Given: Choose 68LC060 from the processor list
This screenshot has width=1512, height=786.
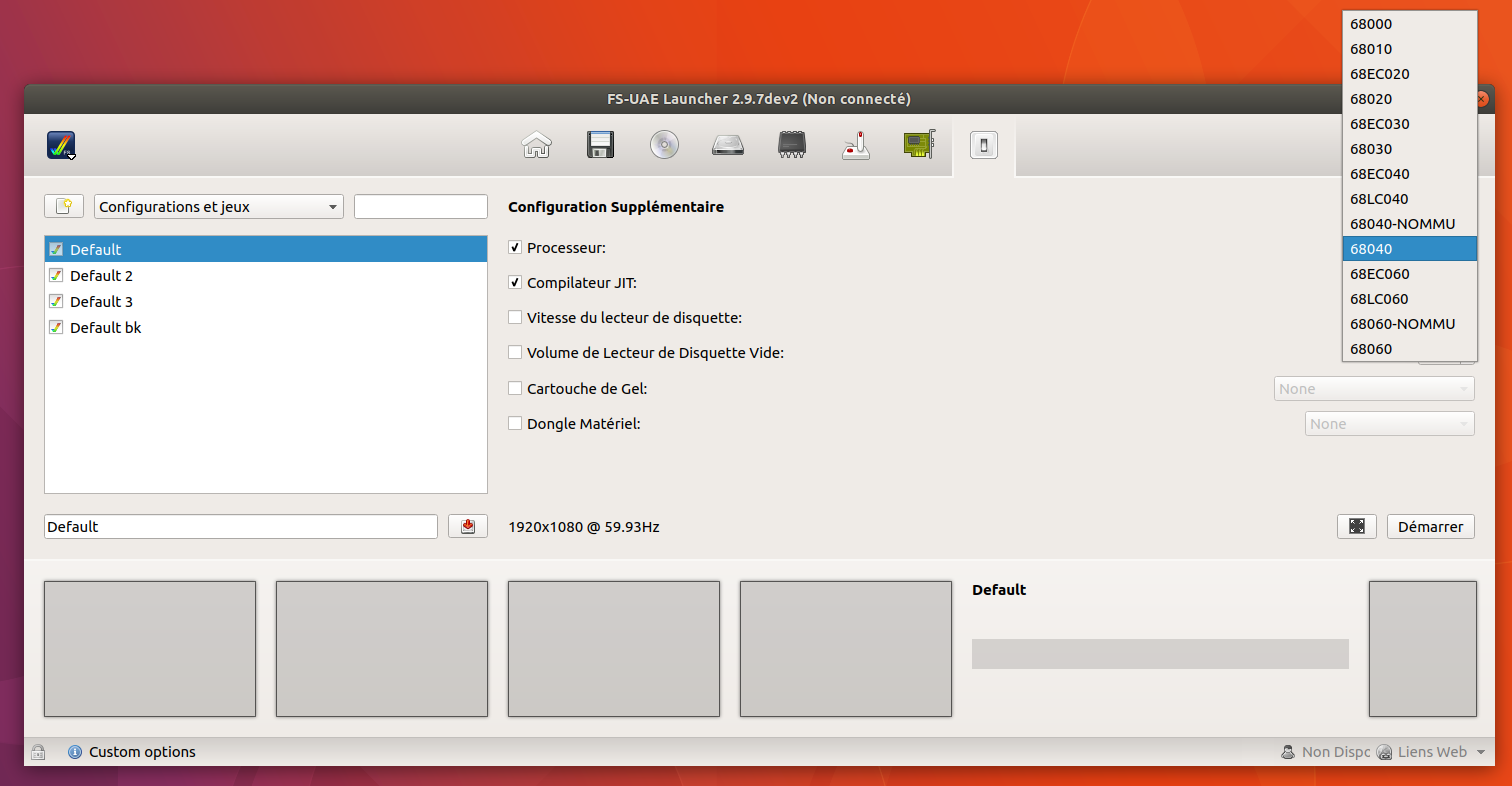Looking at the screenshot, I should click(1410, 299).
